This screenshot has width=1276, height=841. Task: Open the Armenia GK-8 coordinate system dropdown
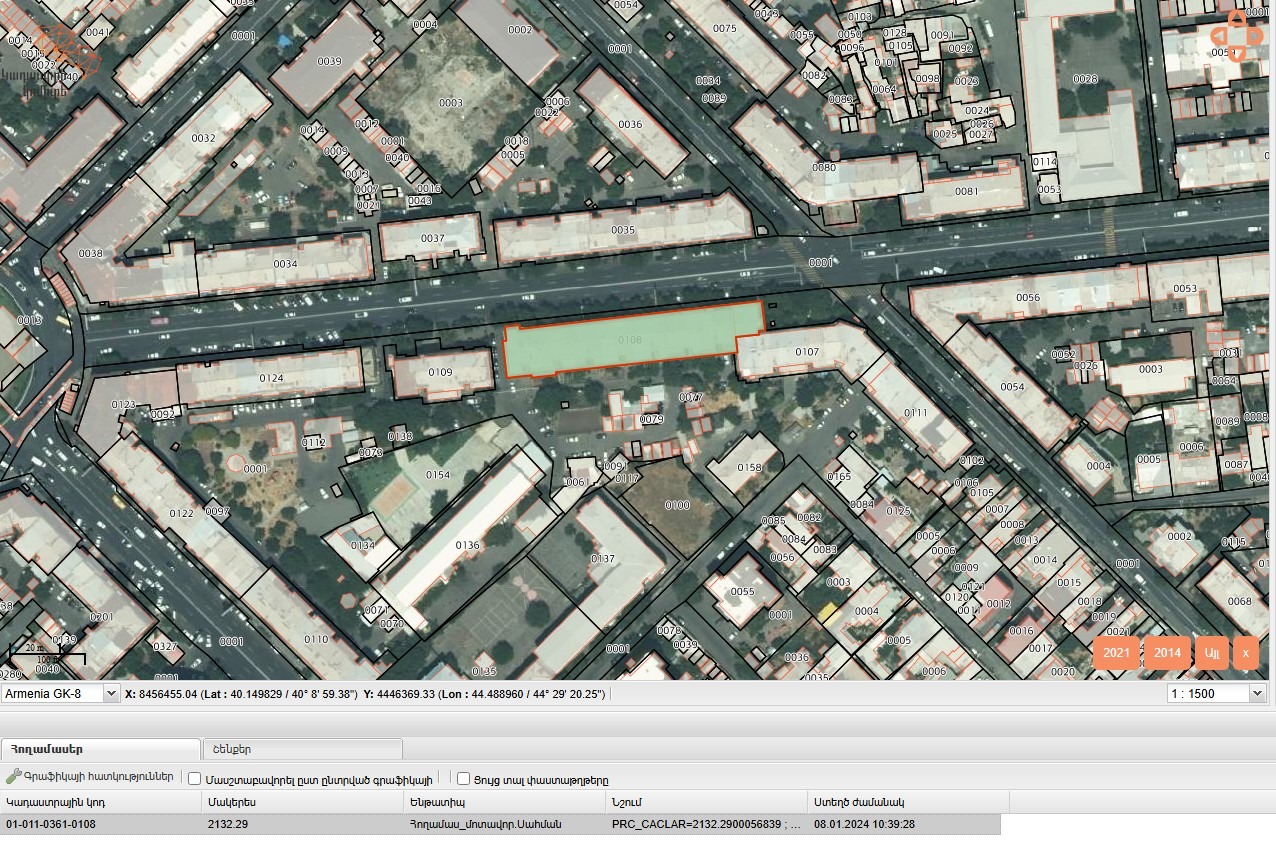(110, 693)
